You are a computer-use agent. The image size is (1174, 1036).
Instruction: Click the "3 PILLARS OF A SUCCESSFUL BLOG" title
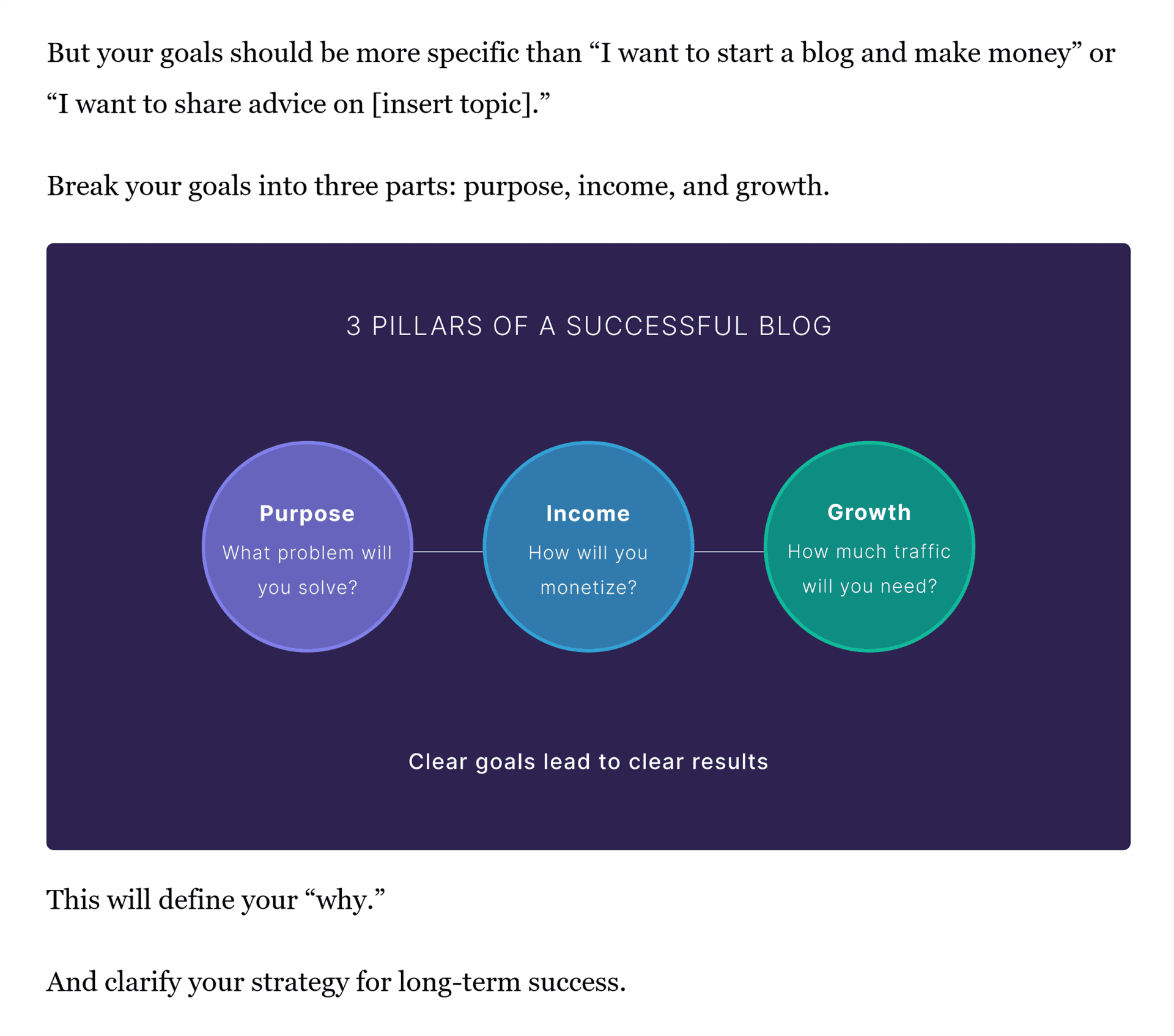point(588,326)
